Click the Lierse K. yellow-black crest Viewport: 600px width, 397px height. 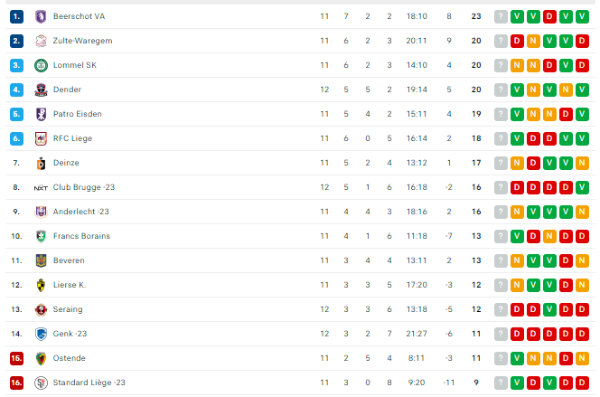click(x=41, y=285)
